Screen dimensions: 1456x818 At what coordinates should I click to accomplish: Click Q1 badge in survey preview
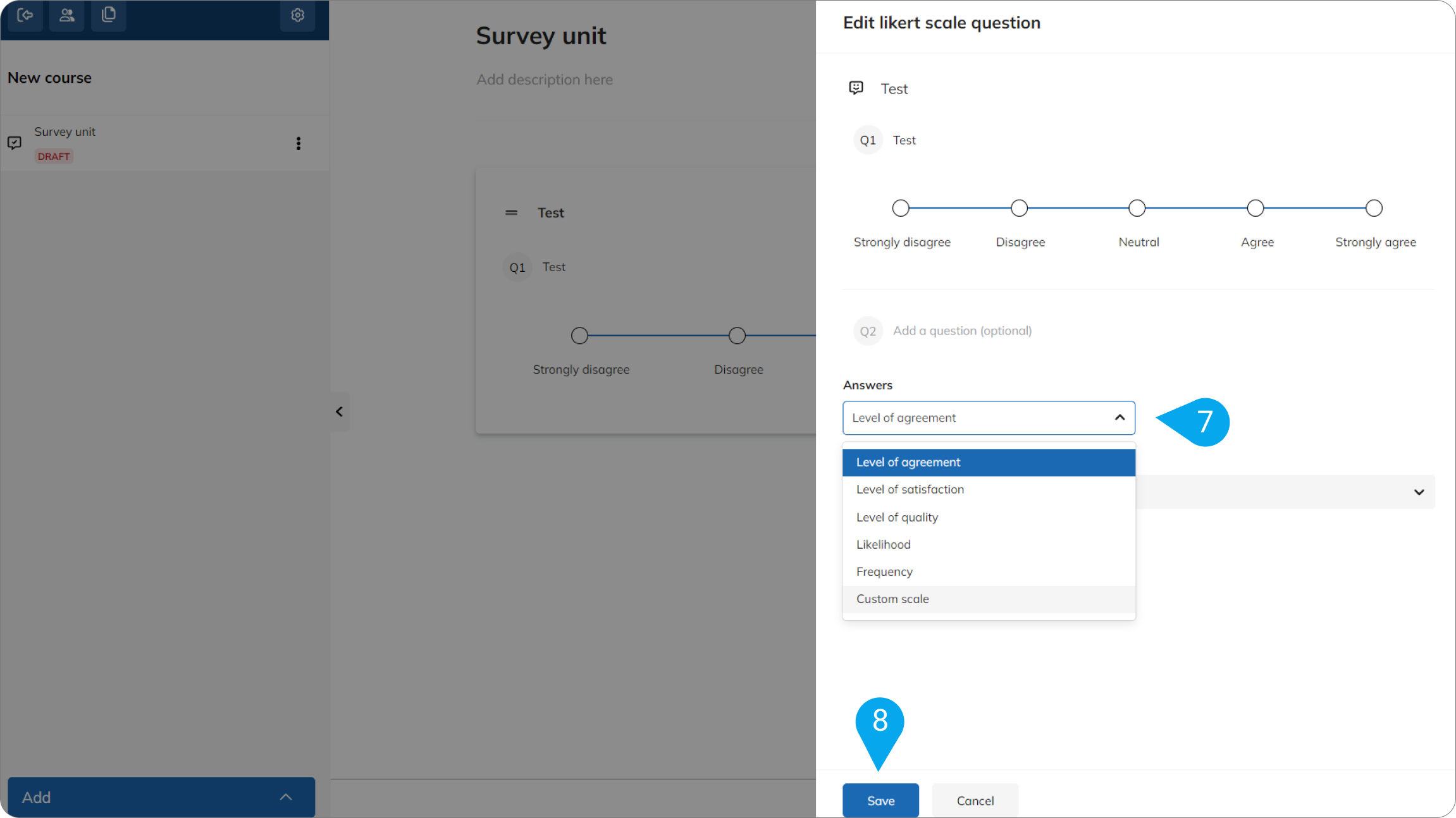point(517,268)
